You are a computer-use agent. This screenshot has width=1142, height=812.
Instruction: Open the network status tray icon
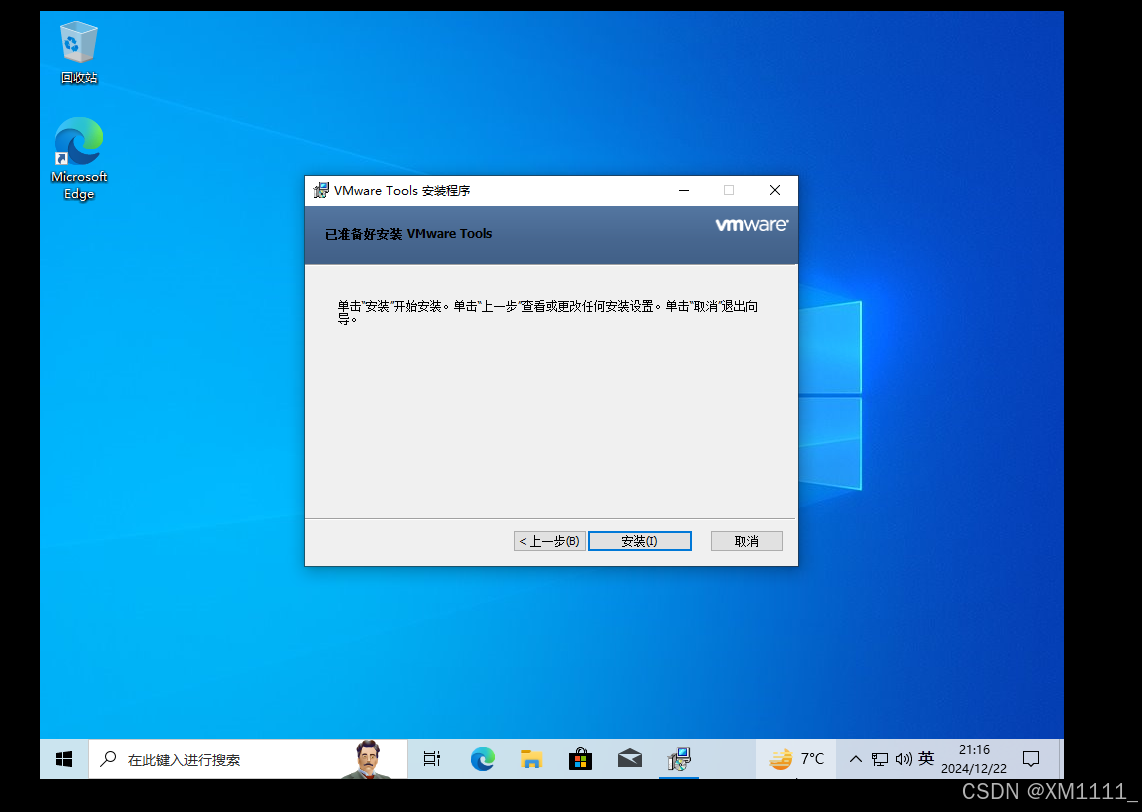pos(880,760)
